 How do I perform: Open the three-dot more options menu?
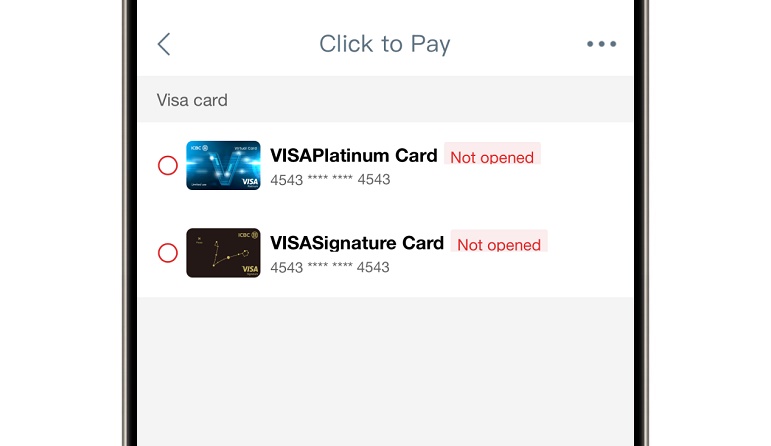601,44
